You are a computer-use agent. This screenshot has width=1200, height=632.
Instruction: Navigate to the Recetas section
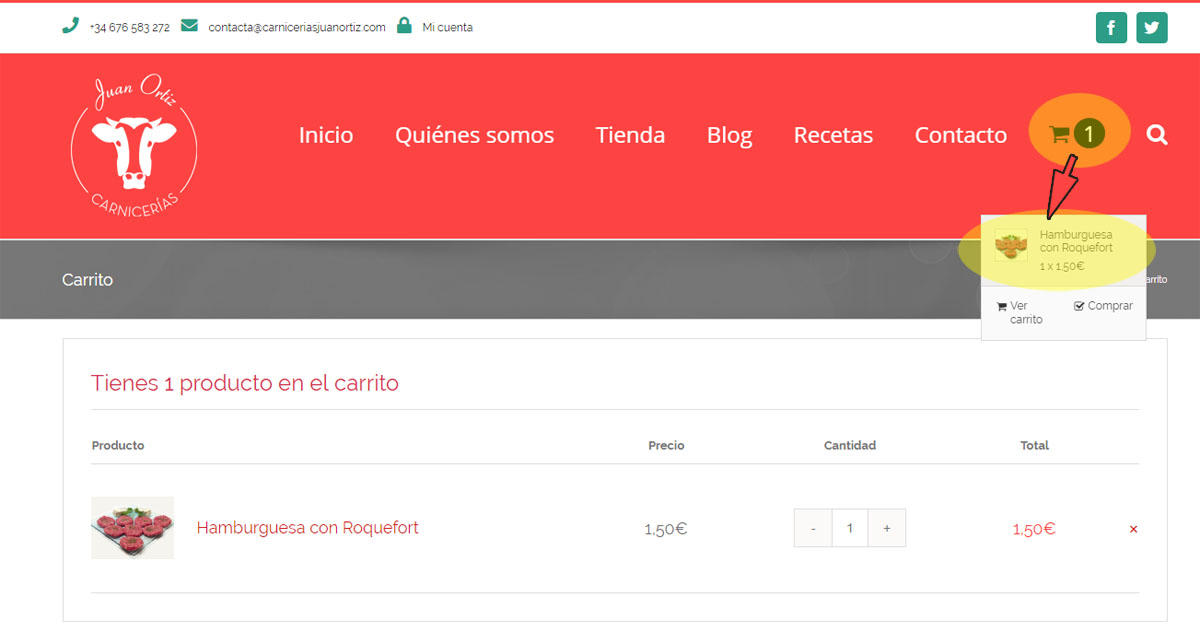pyautogui.click(x=833, y=135)
